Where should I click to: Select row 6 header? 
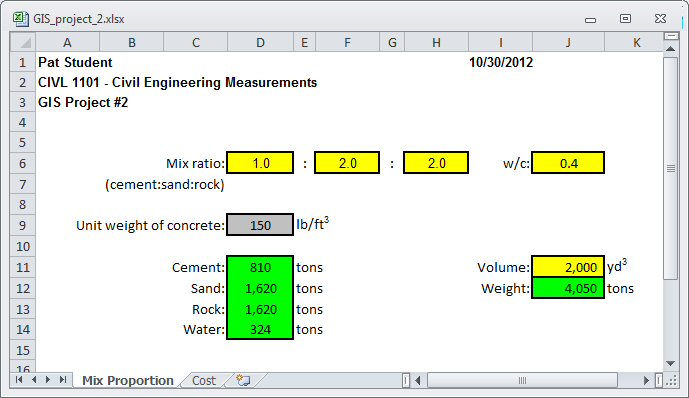pos(23,163)
